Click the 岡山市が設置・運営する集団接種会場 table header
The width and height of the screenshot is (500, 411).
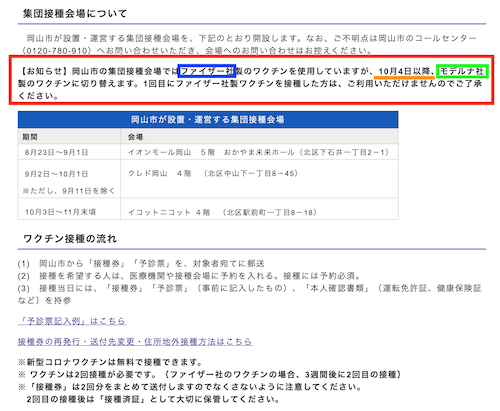tap(208, 120)
